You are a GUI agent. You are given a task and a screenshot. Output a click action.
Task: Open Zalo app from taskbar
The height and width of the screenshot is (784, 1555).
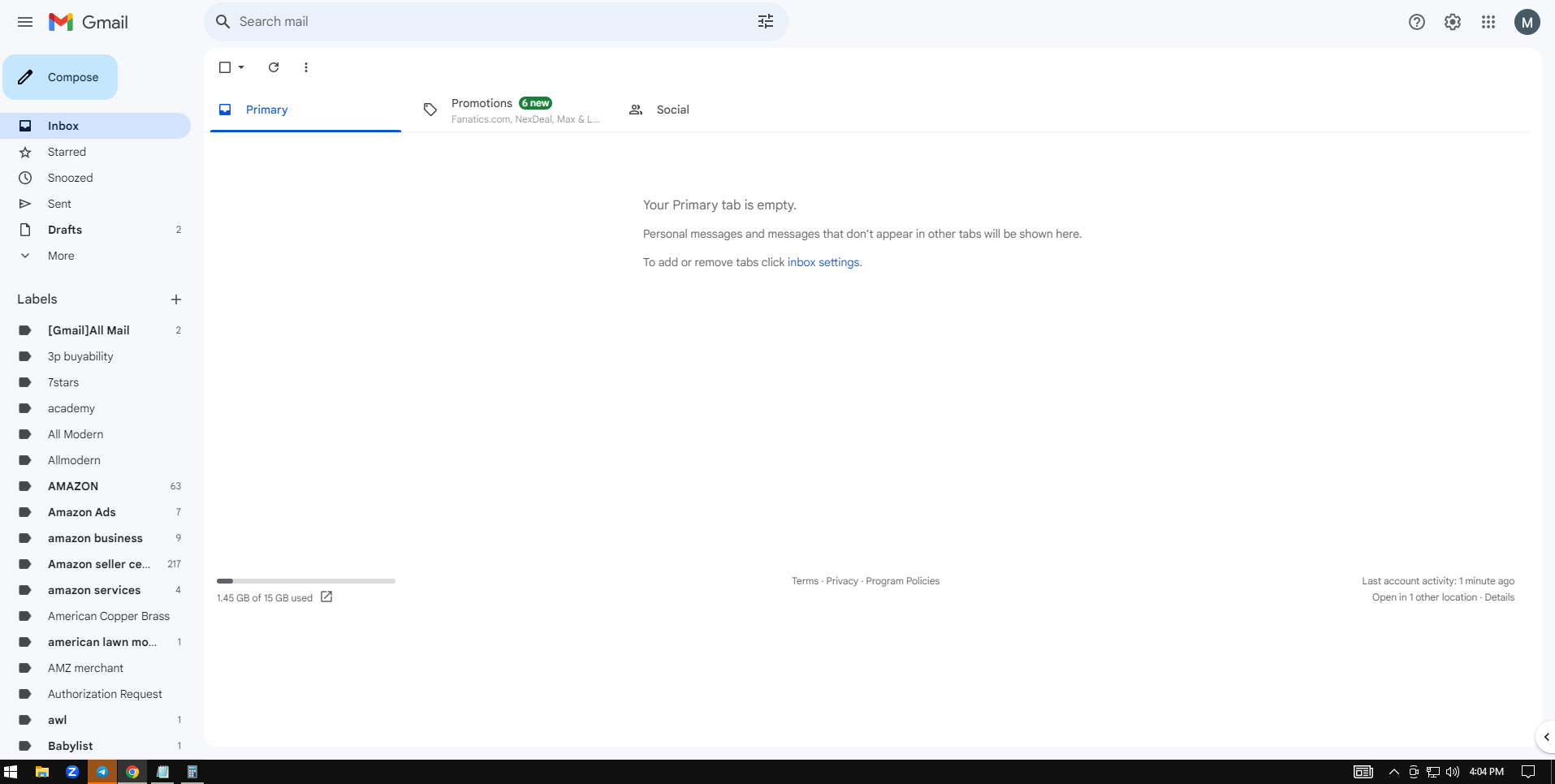(x=72, y=772)
